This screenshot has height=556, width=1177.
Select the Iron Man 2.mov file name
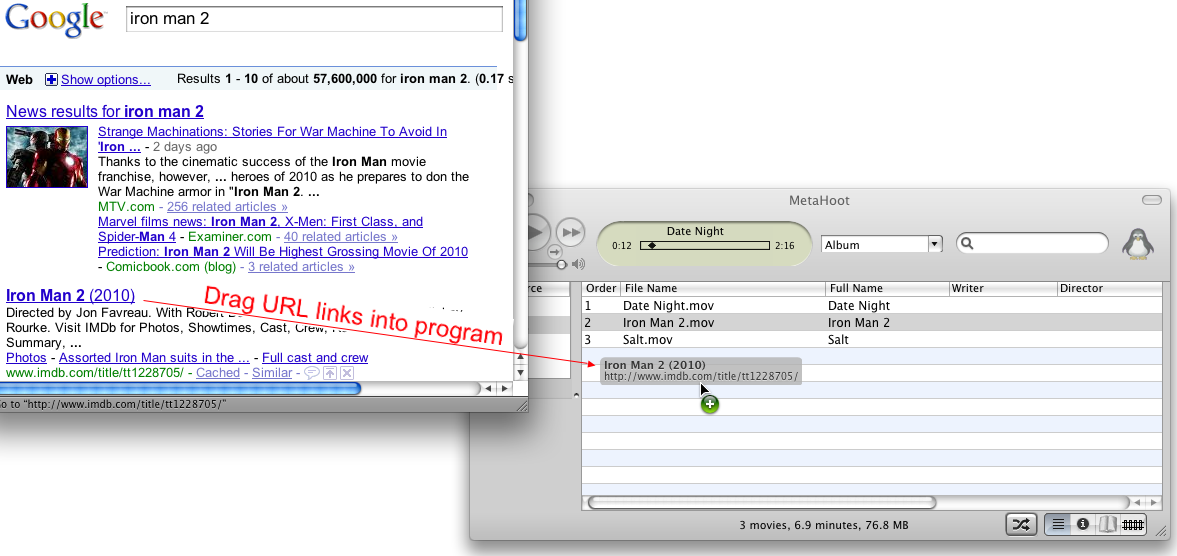[x=668, y=323]
